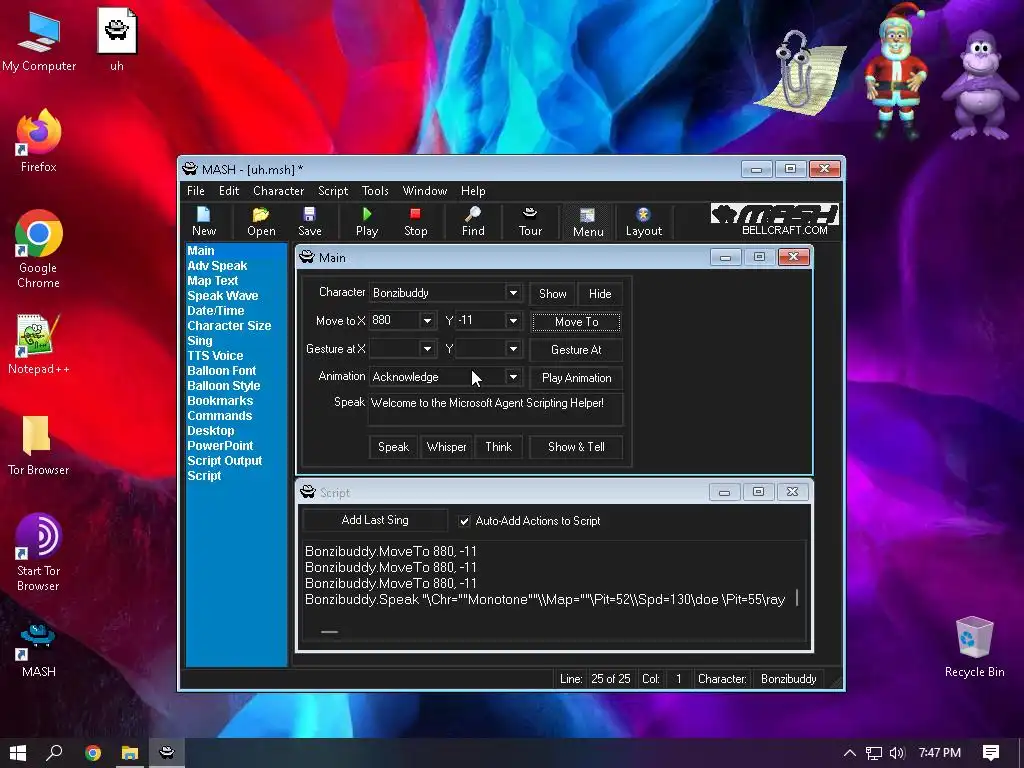Open the Tor Browser folder
The image size is (1024, 768).
(x=38, y=445)
